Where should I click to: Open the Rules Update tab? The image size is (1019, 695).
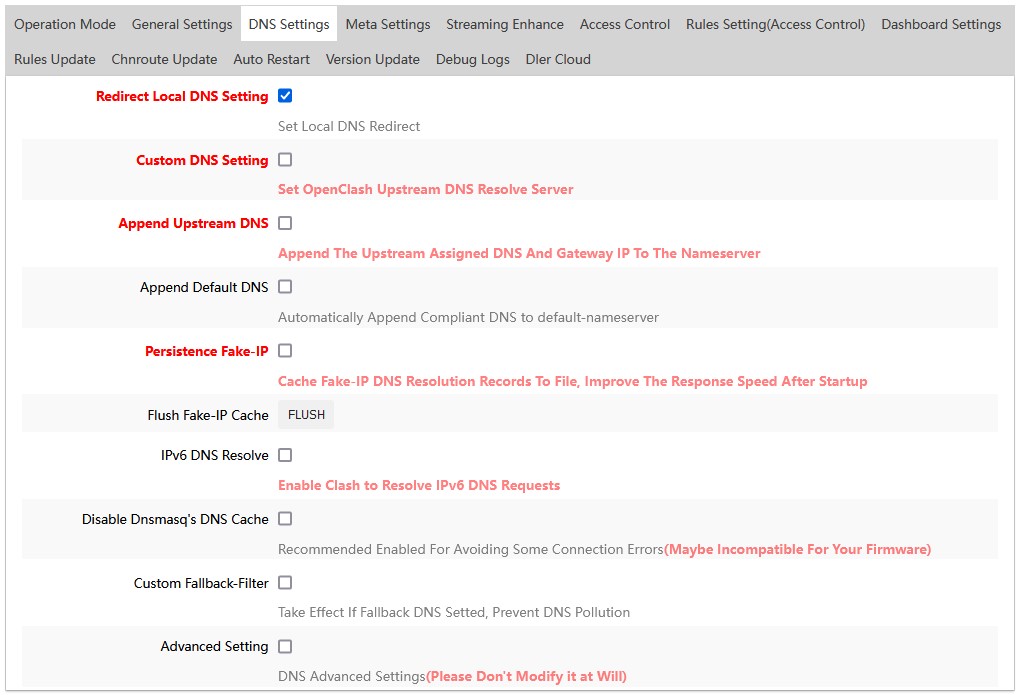click(55, 59)
